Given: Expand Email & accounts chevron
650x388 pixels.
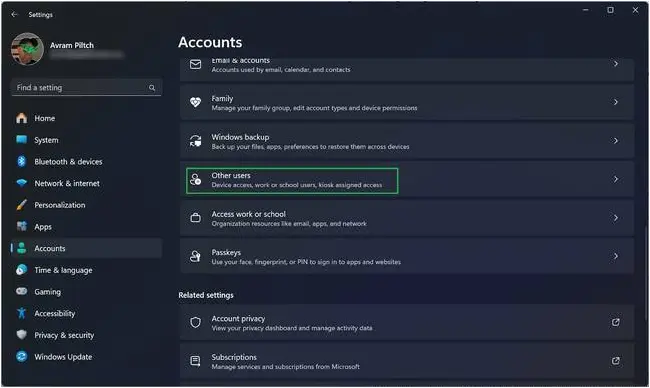Looking at the screenshot, I should [x=616, y=64].
